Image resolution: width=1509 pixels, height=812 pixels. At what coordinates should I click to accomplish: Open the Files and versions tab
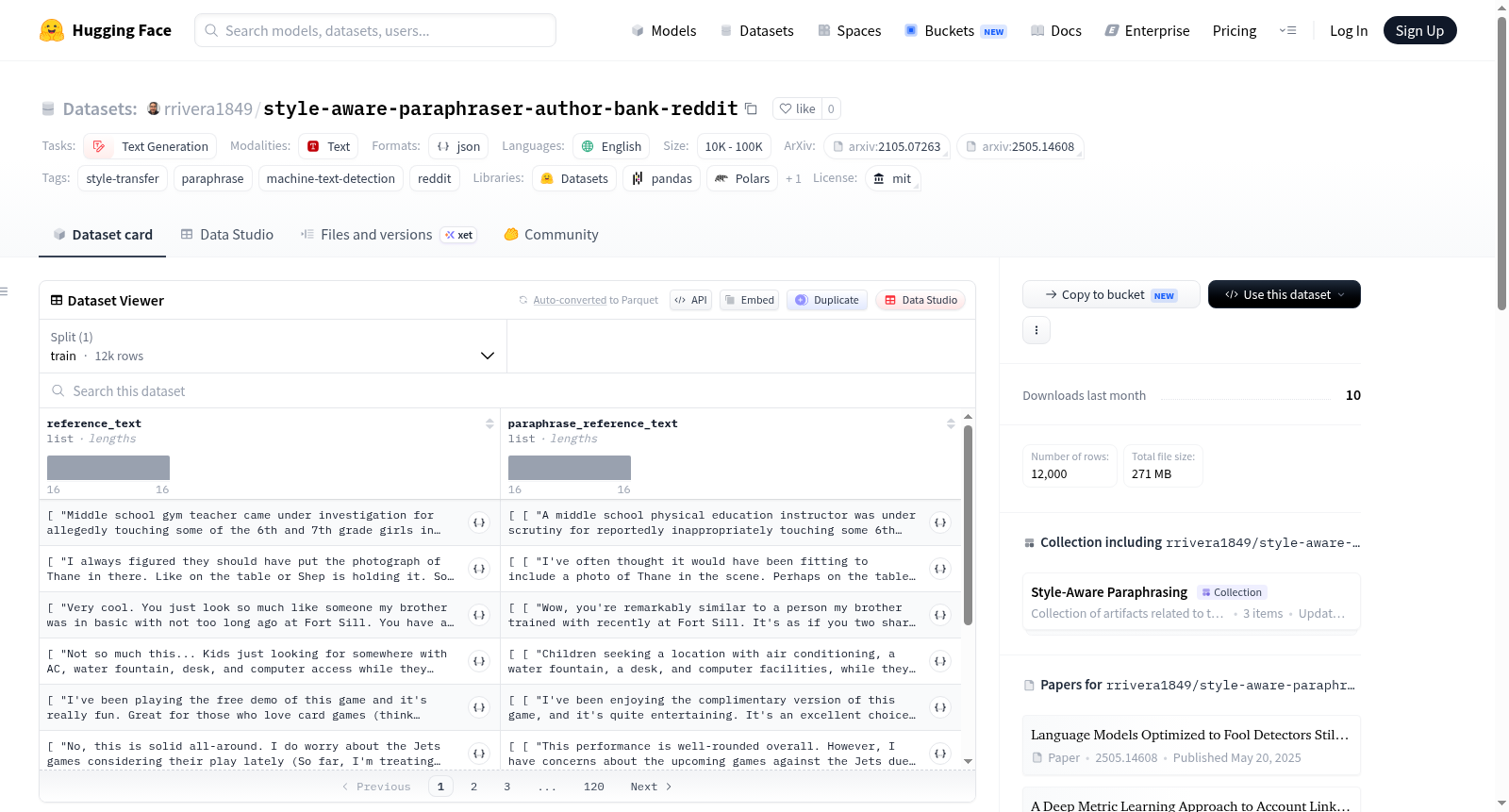[388, 234]
